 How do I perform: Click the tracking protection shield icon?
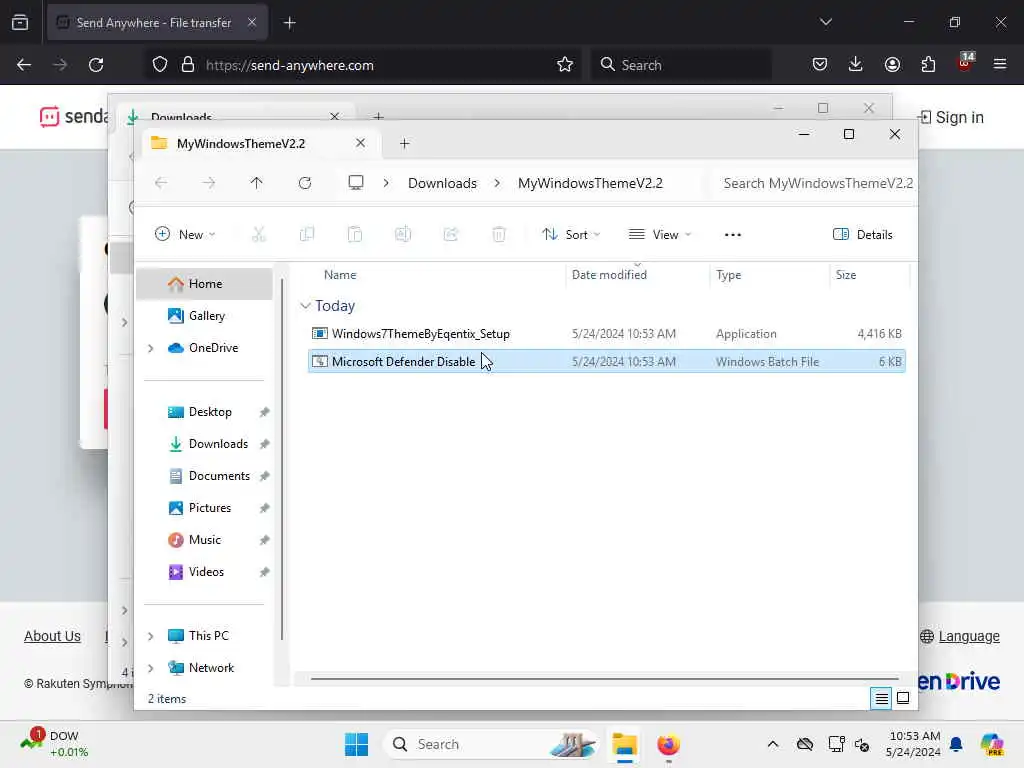click(160, 65)
